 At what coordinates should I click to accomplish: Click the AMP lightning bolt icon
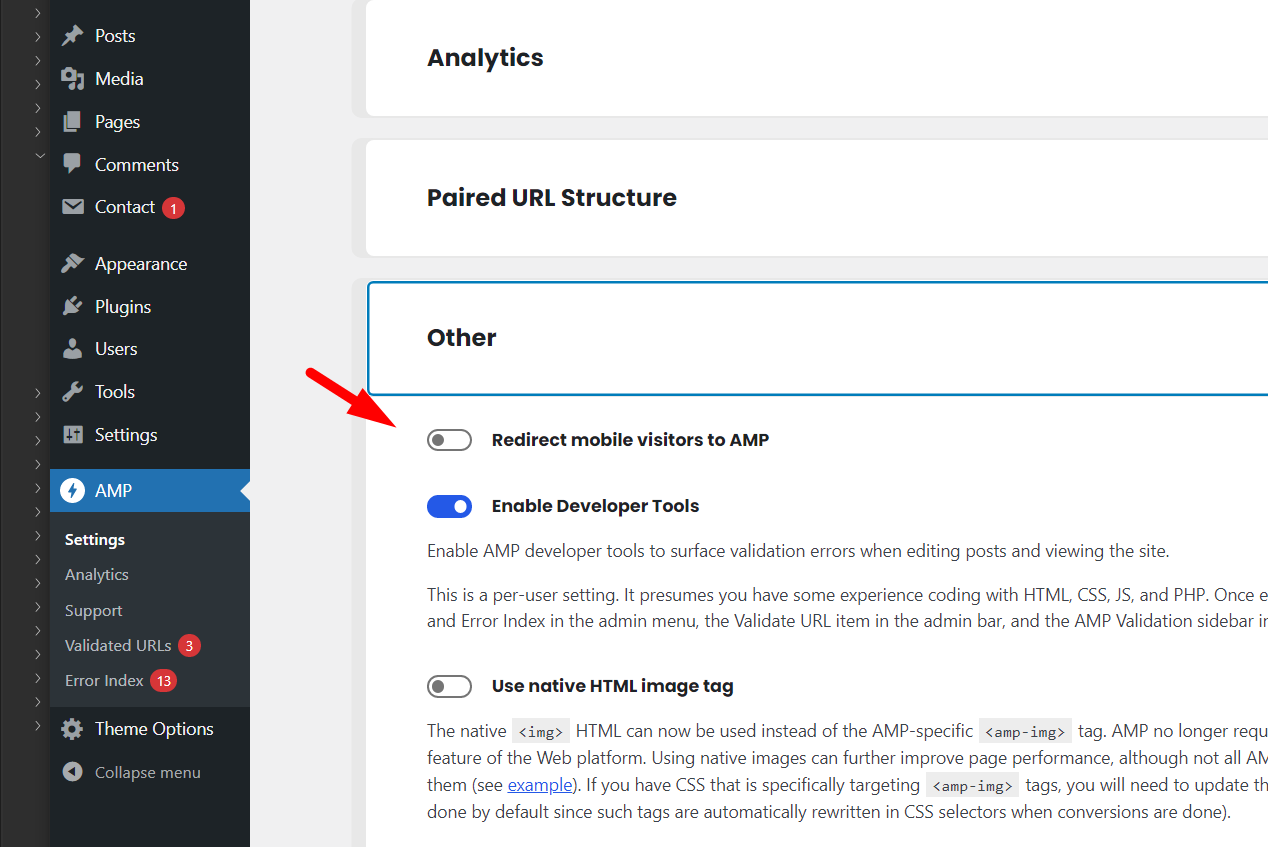[x=72, y=491]
